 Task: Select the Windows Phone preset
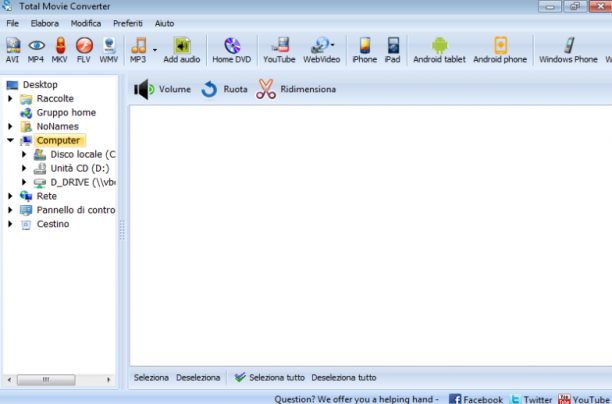coord(568,50)
